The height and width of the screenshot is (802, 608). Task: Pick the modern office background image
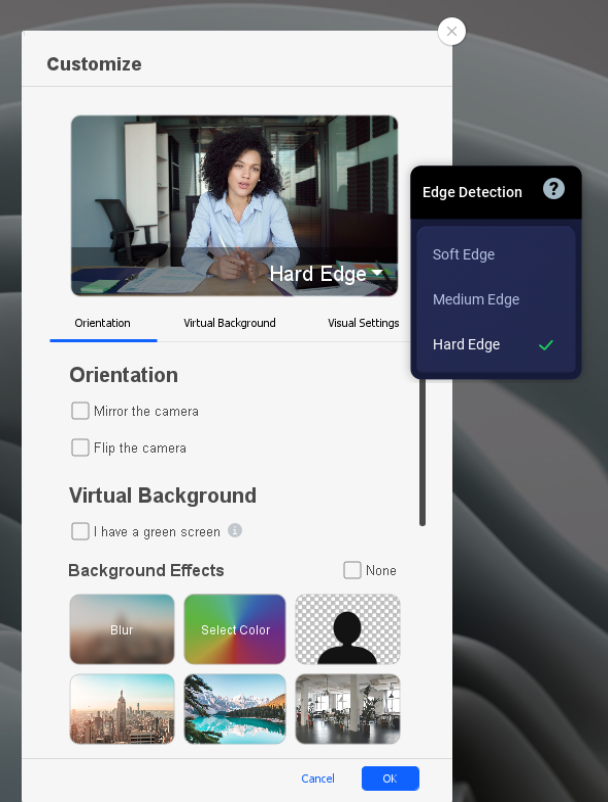click(347, 708)
